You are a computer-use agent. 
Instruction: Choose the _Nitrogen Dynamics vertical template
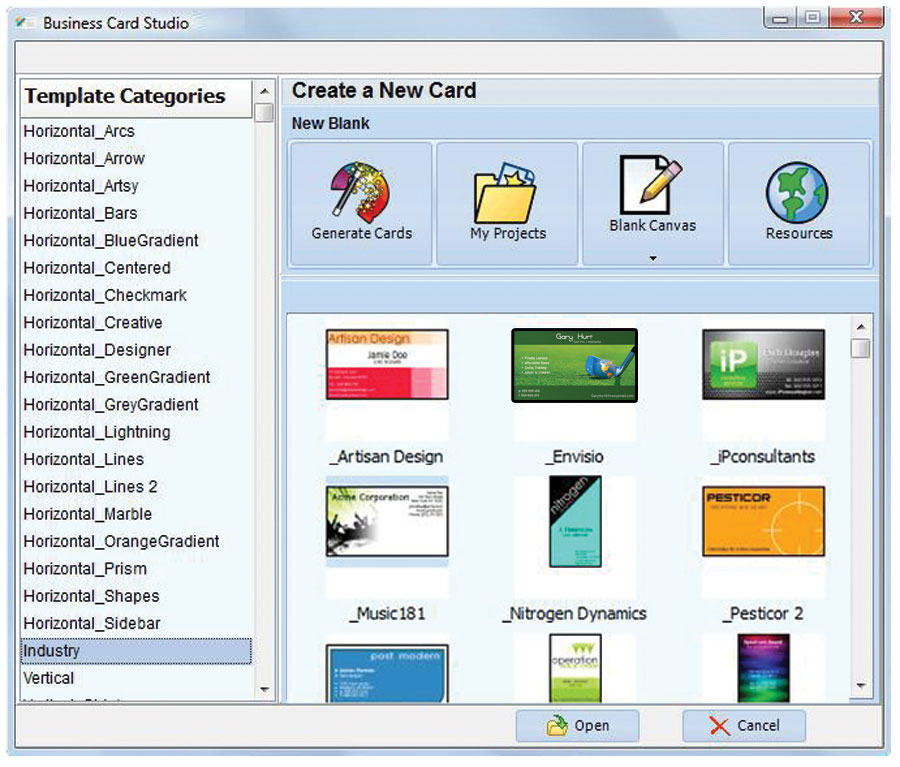click(x=575, y=522)
